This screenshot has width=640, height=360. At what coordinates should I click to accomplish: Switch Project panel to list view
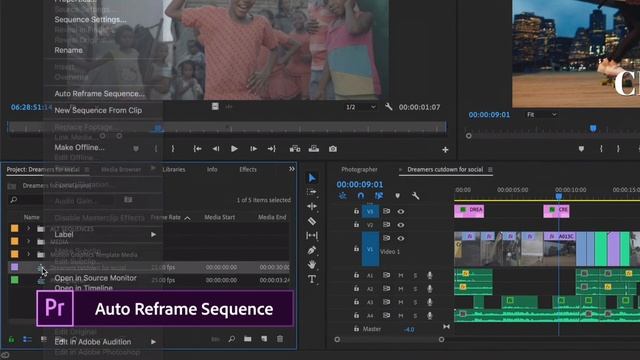click(x=27, y=339)
